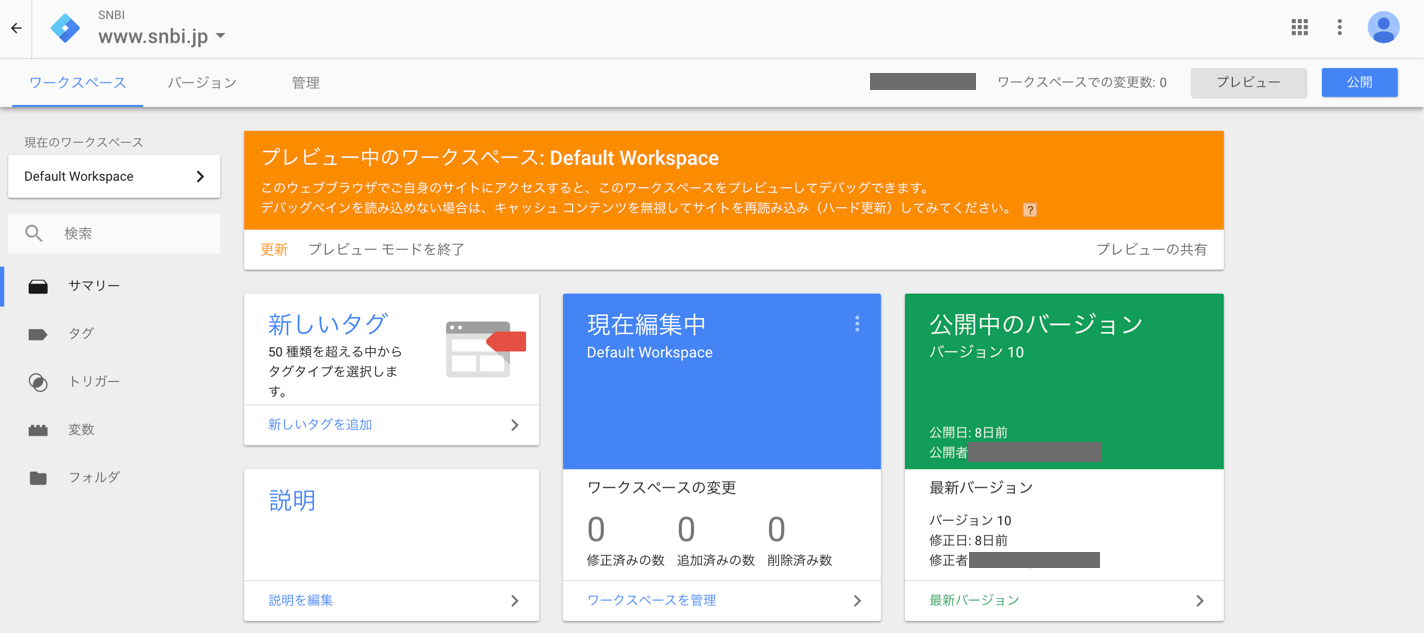The image size is (1424, 633).
Task: Click the 説明 card heading
Action: coord(292,500)
